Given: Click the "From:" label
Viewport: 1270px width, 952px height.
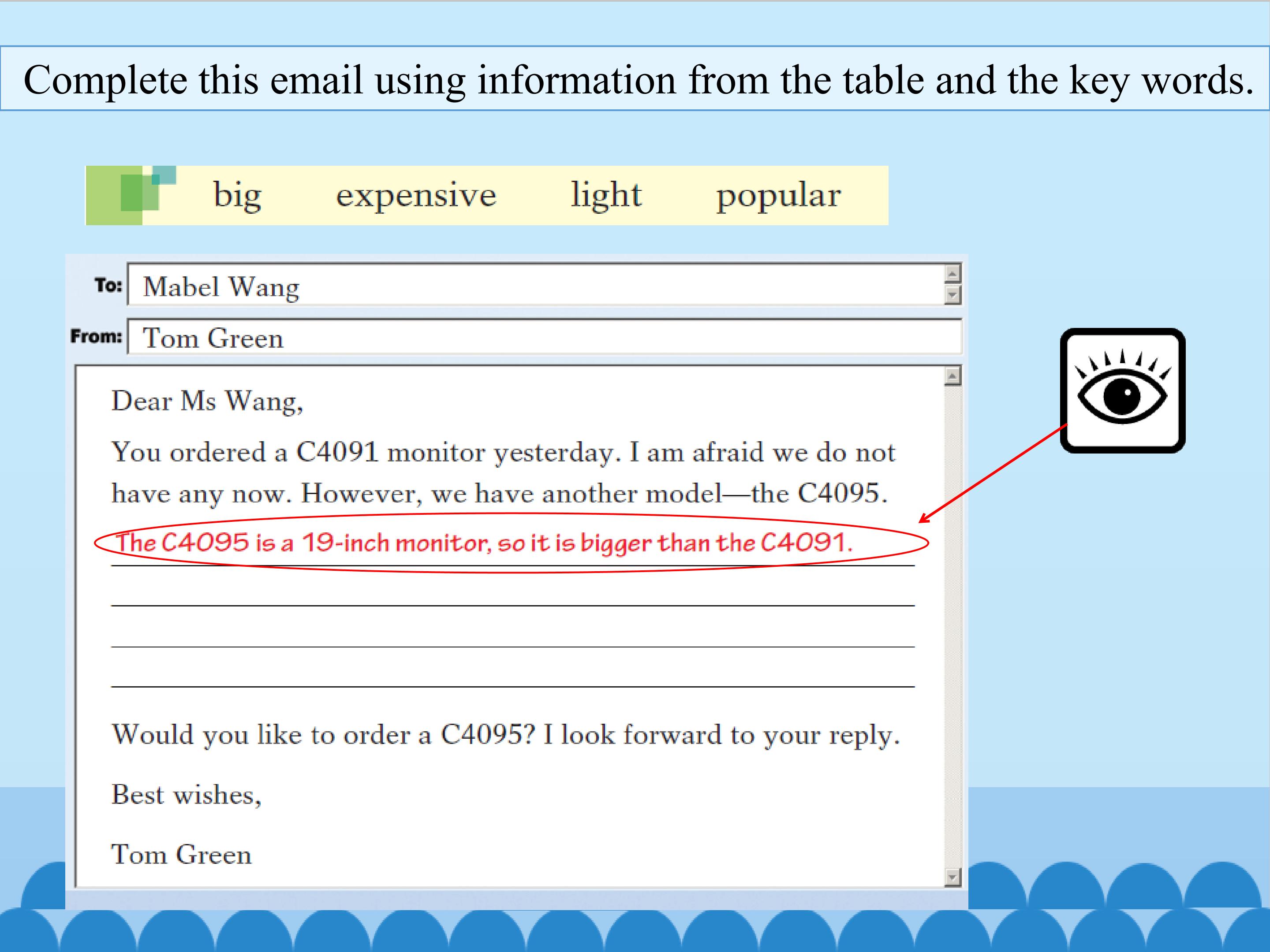Looking at the screenshot, I should 97,336.
